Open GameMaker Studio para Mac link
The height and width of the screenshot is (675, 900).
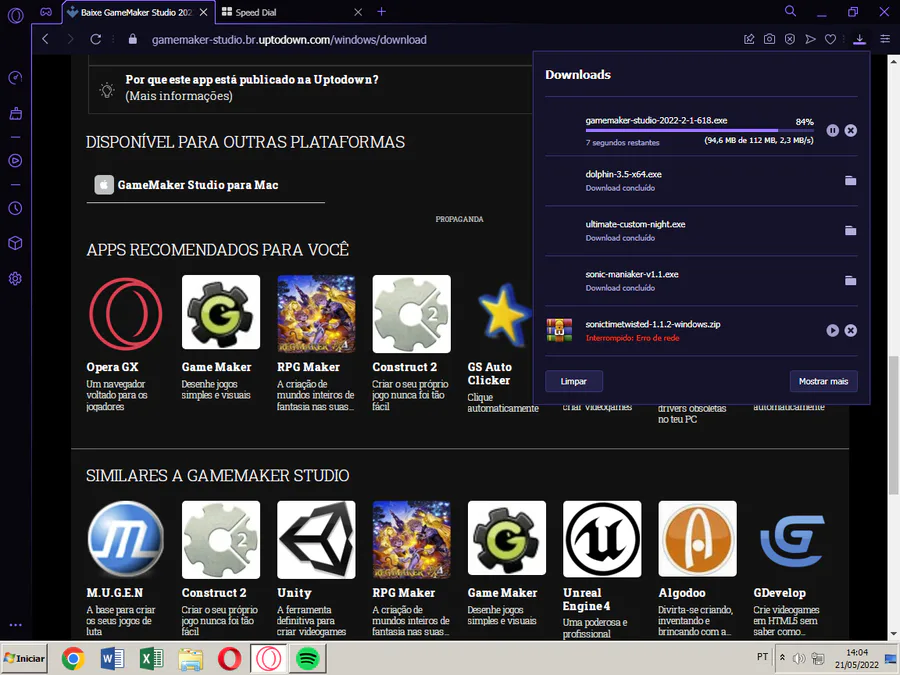[197, 185]
